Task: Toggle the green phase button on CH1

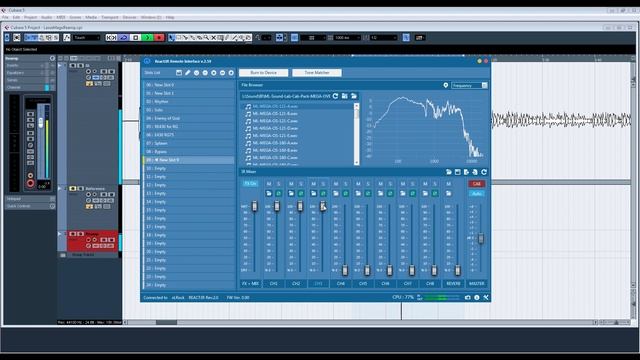Action: (279, 193)
